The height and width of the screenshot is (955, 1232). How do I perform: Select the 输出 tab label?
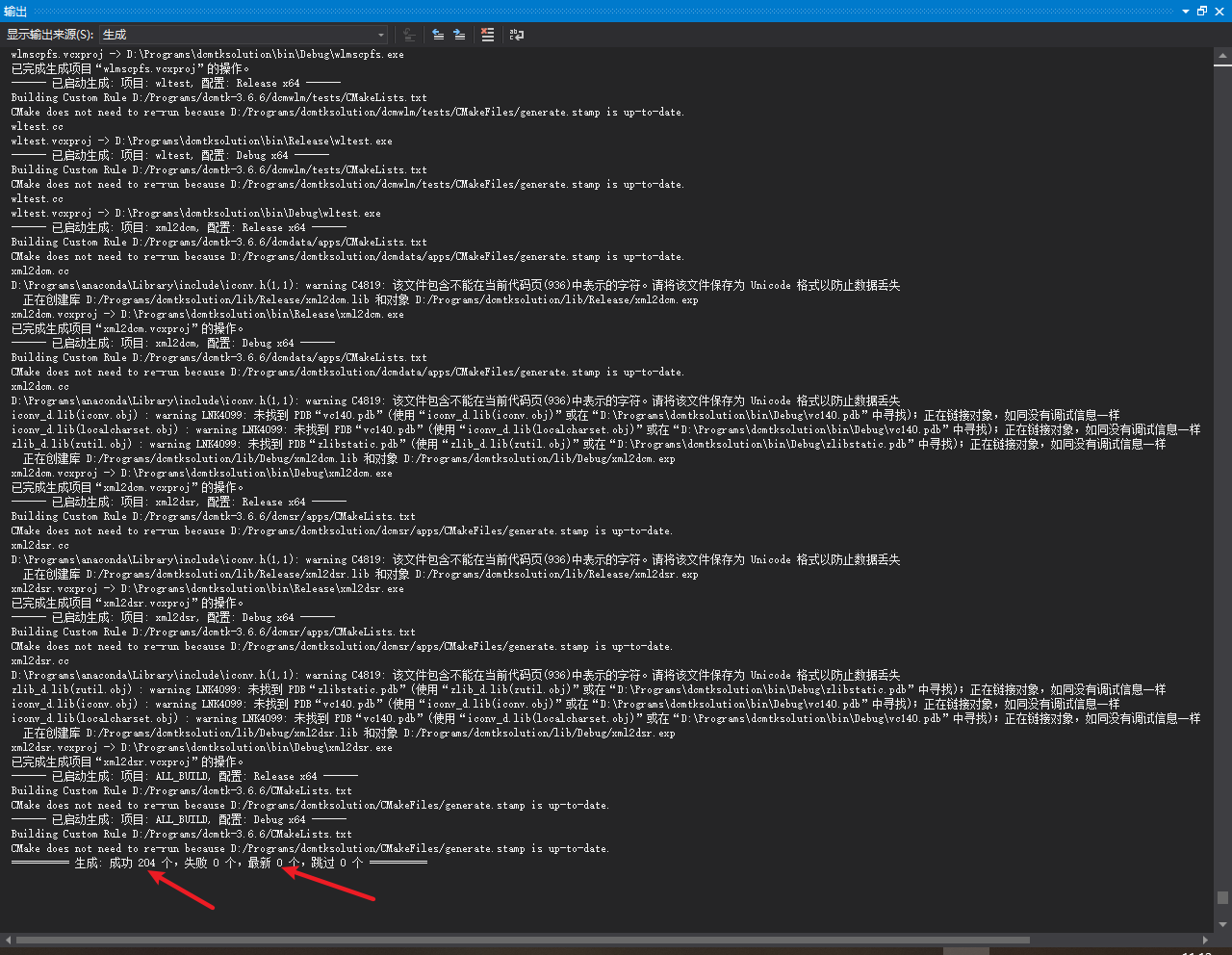coord(17,11)
